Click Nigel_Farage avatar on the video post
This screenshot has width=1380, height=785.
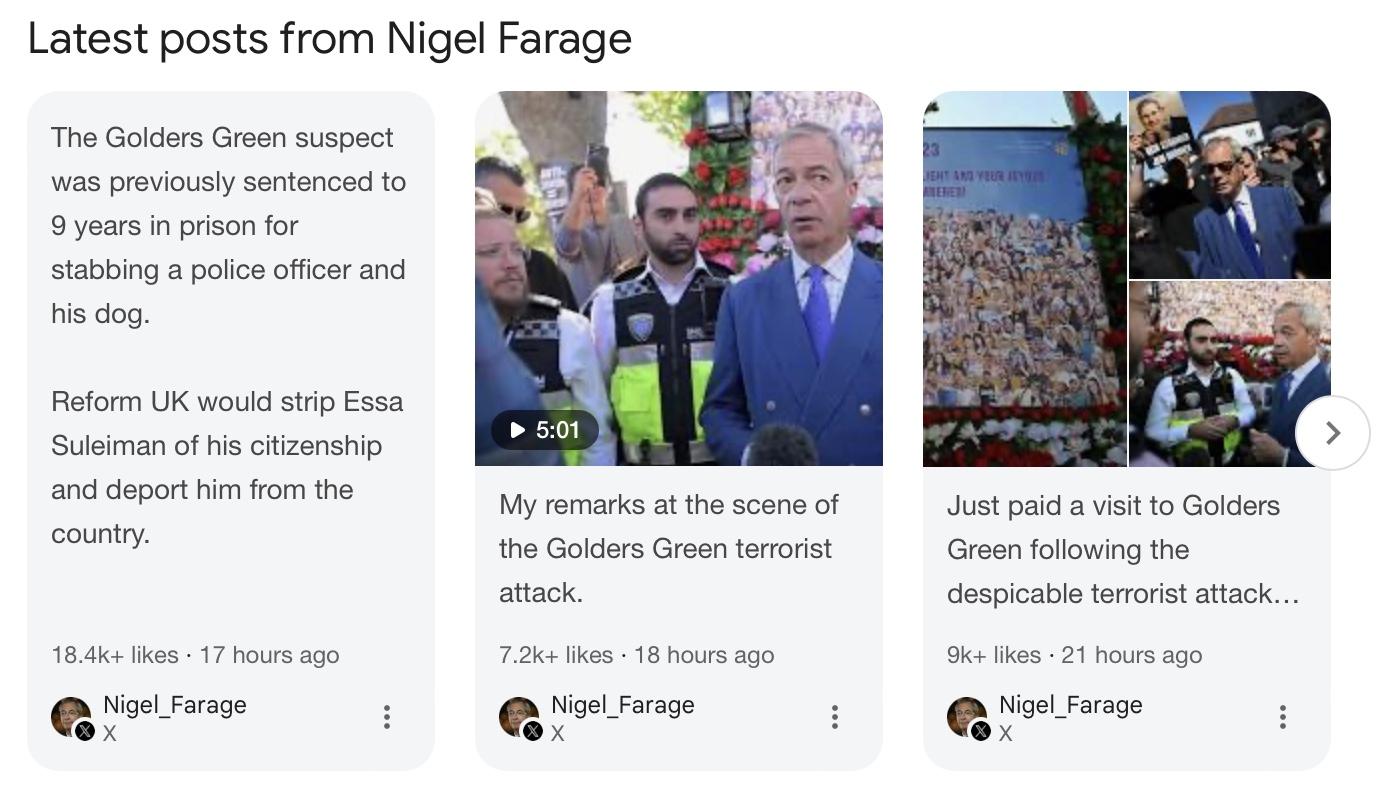(520, 718)
